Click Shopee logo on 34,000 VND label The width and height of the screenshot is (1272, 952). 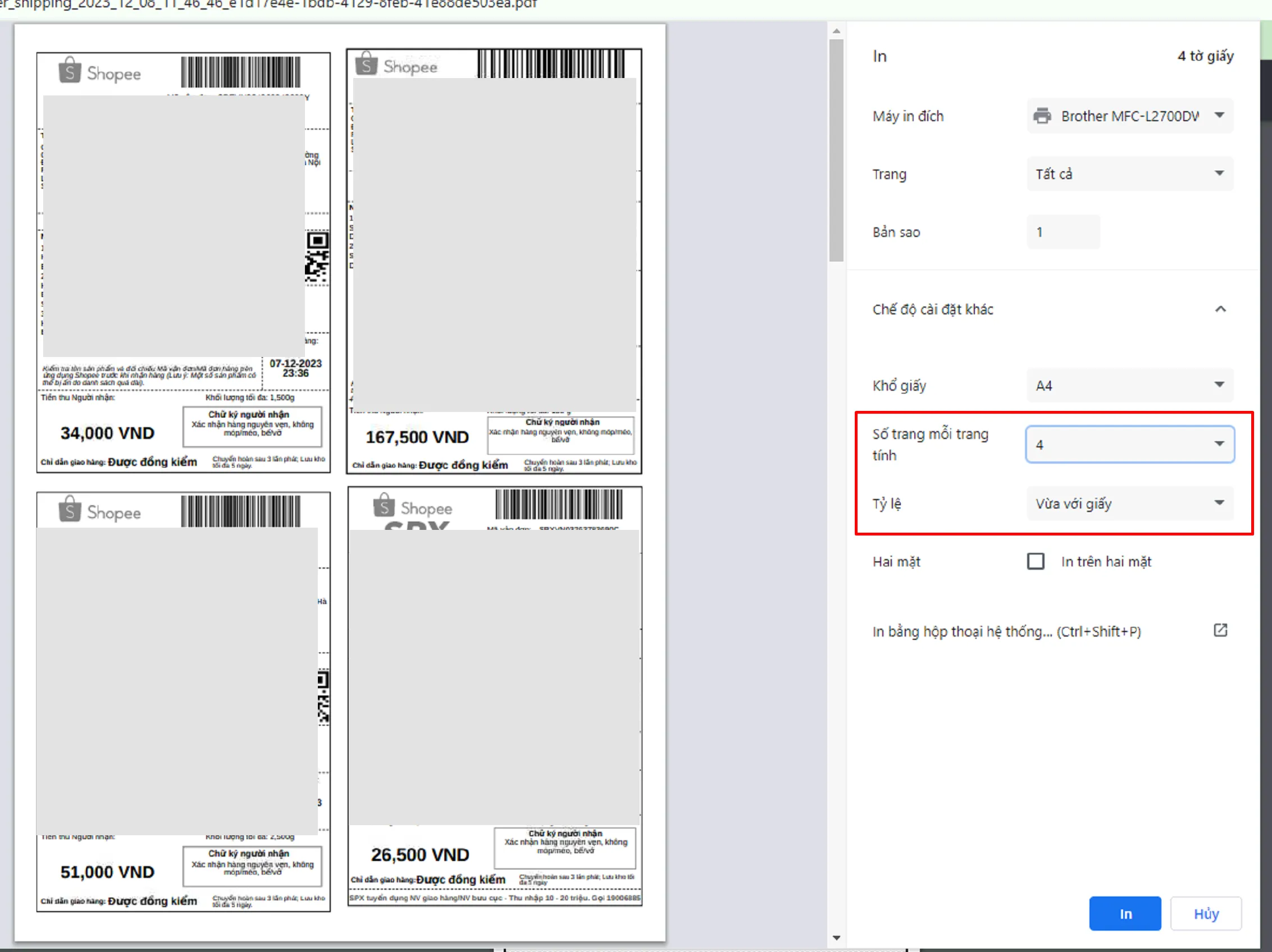click(x=100, y=71)
